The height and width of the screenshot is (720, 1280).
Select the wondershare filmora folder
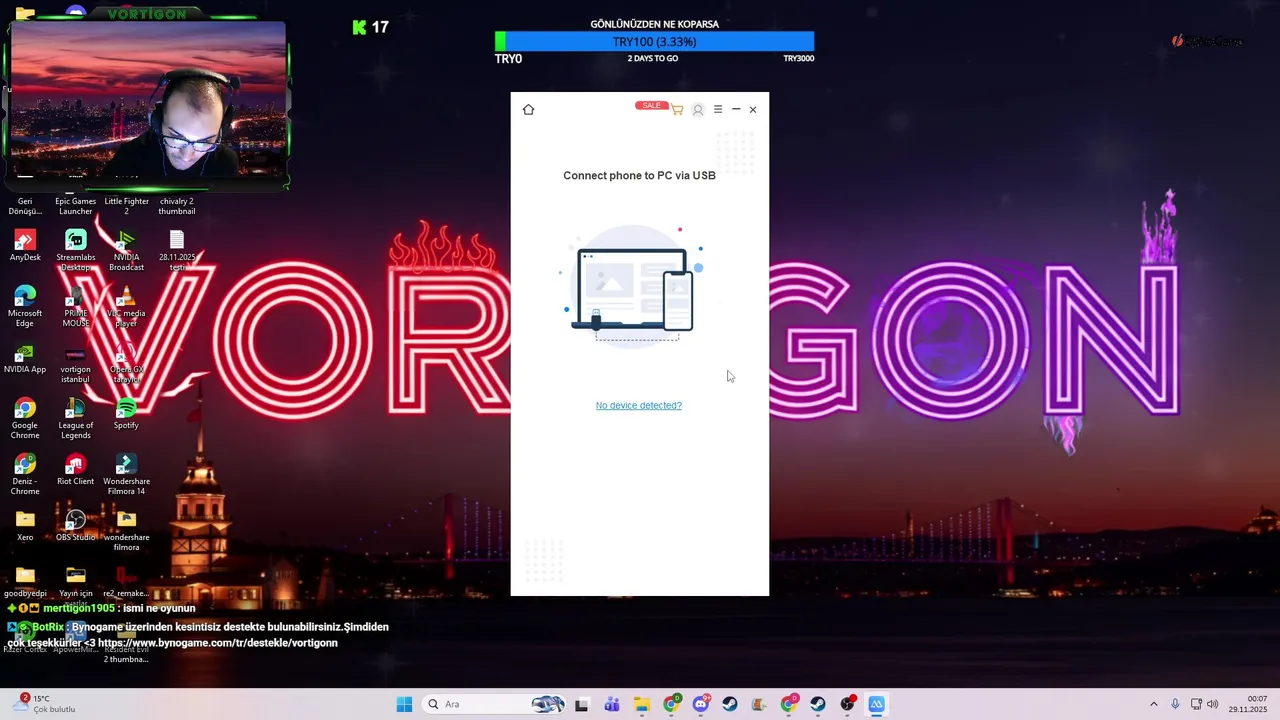coord(126,530)
